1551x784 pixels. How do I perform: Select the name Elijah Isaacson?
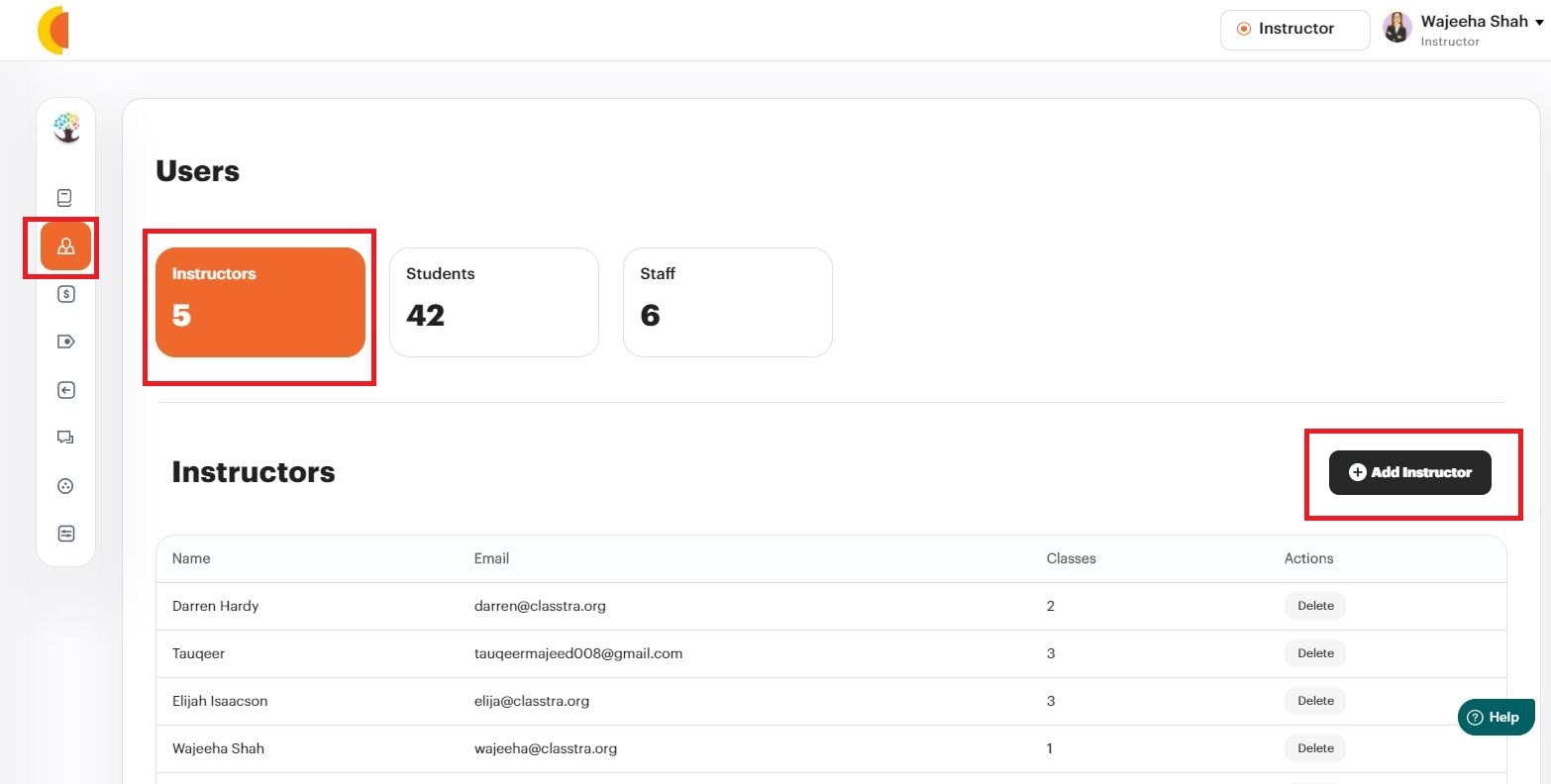(x=220, y=701)
